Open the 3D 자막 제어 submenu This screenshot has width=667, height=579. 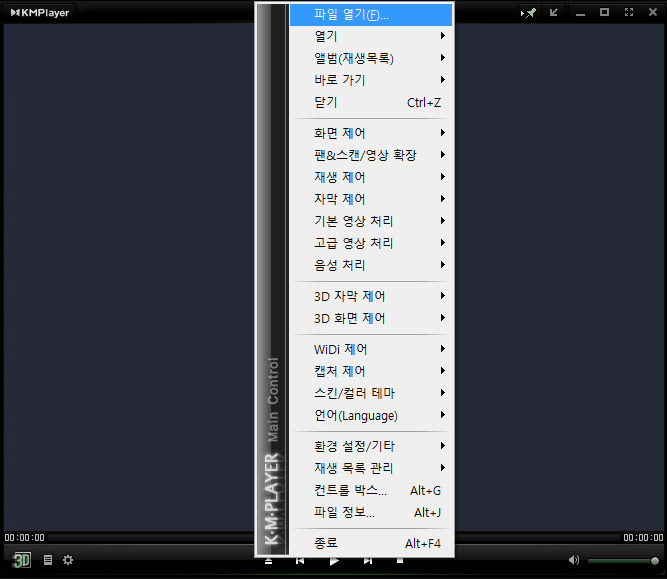pos(371,296)
